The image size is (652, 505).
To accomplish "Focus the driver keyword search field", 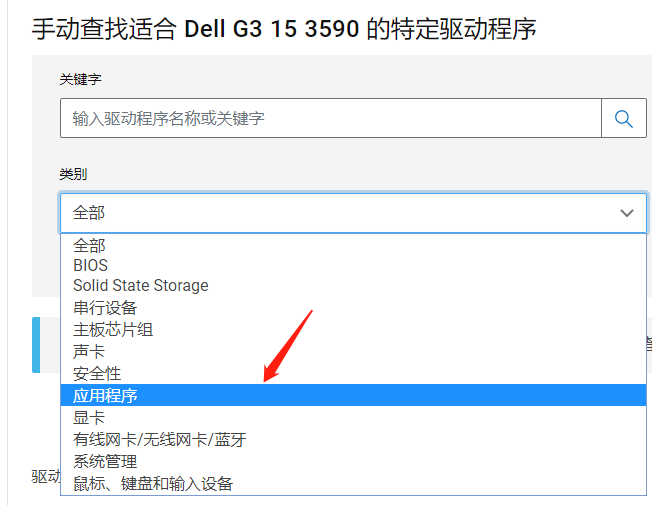I will pyautogui.click(x=330, y=118).
